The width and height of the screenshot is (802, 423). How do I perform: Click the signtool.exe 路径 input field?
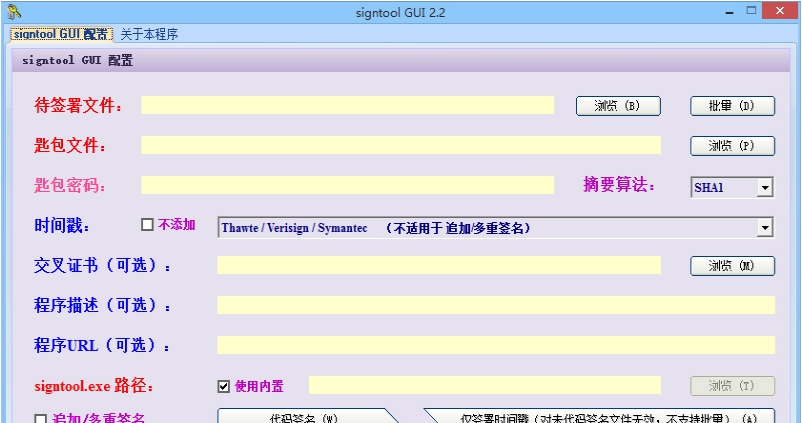click(x=484, y=385)
